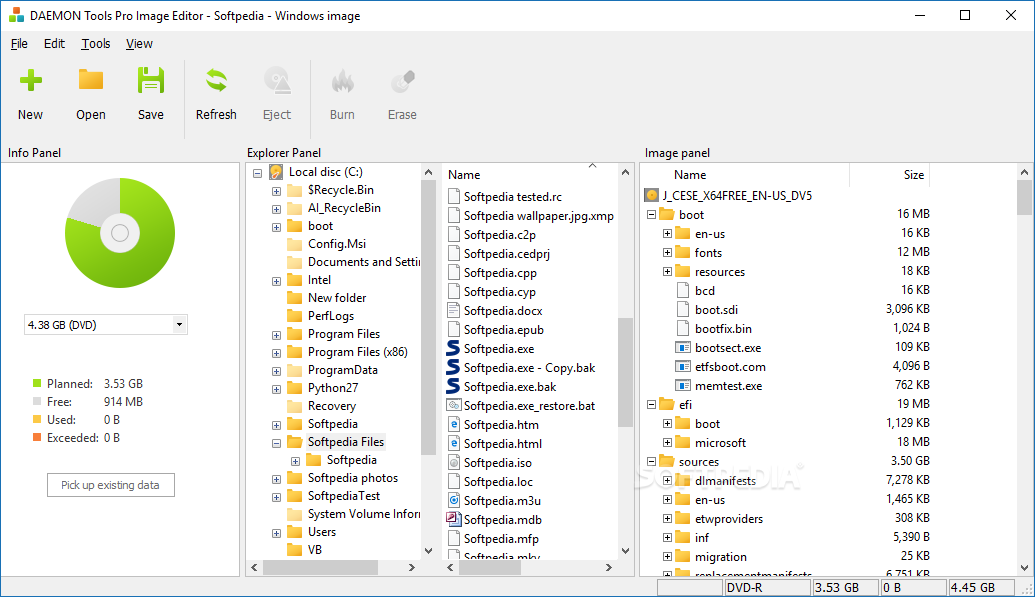Click the Open folder toolbar icon
1035x597 pixels.
pyautogui.click(x=91, y=80)
